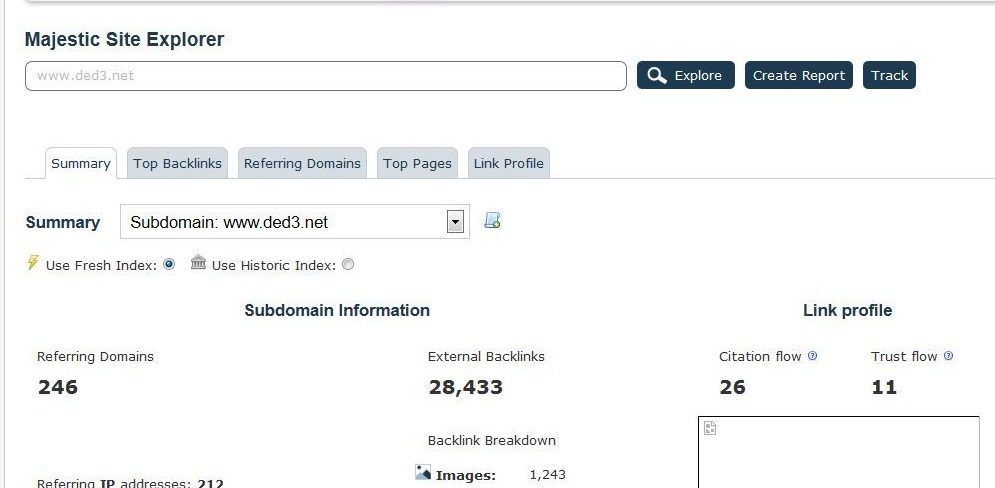This screenshot has width=995, height=488.
Task: Focus the www.ded3.net search field
Action: coord(326,76)
